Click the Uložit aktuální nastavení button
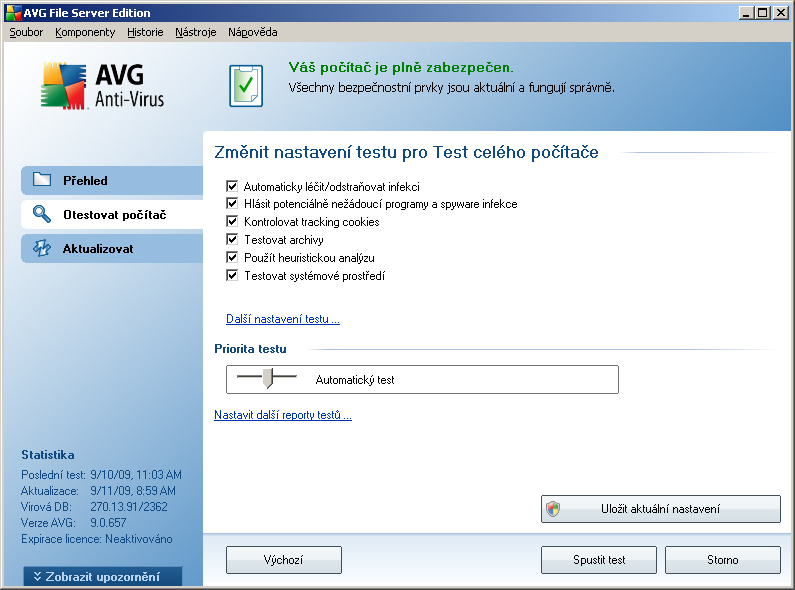This screenshot has width=795, height=590. click(x=661, y=508)
